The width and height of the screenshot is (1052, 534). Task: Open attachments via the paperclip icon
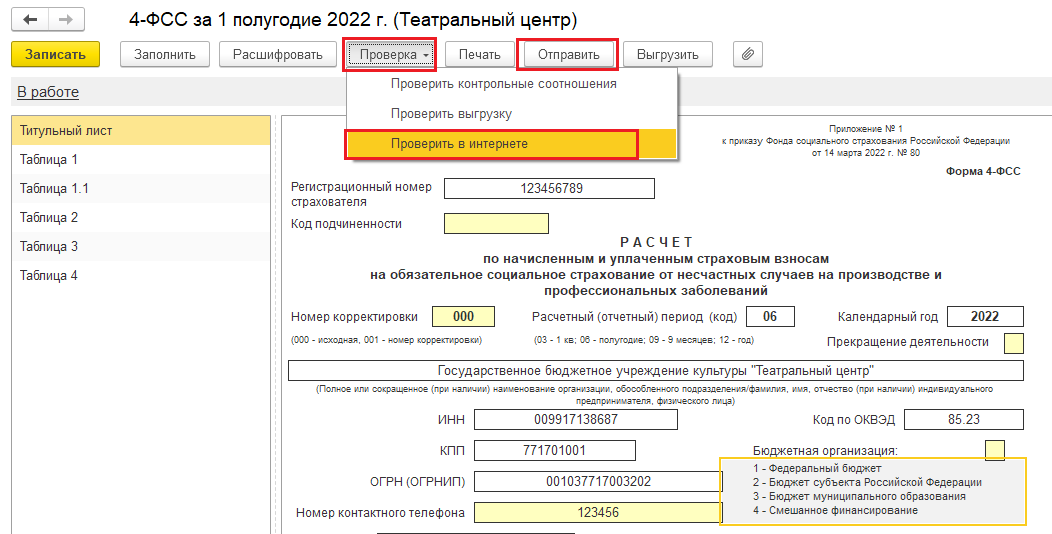(x=747, y=54)
